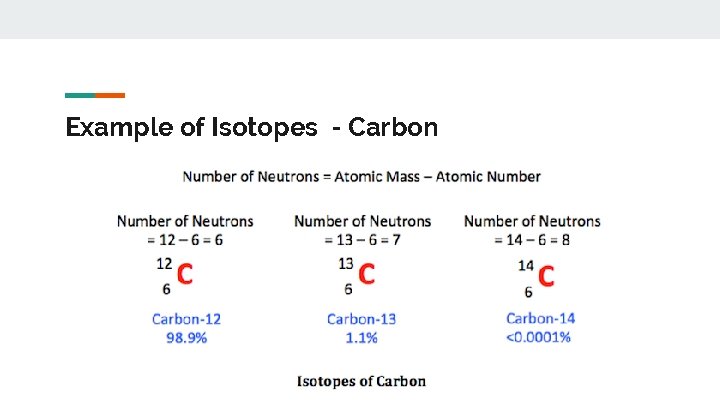Click the blue "Carbon-14" label

(x=540, y=319)
